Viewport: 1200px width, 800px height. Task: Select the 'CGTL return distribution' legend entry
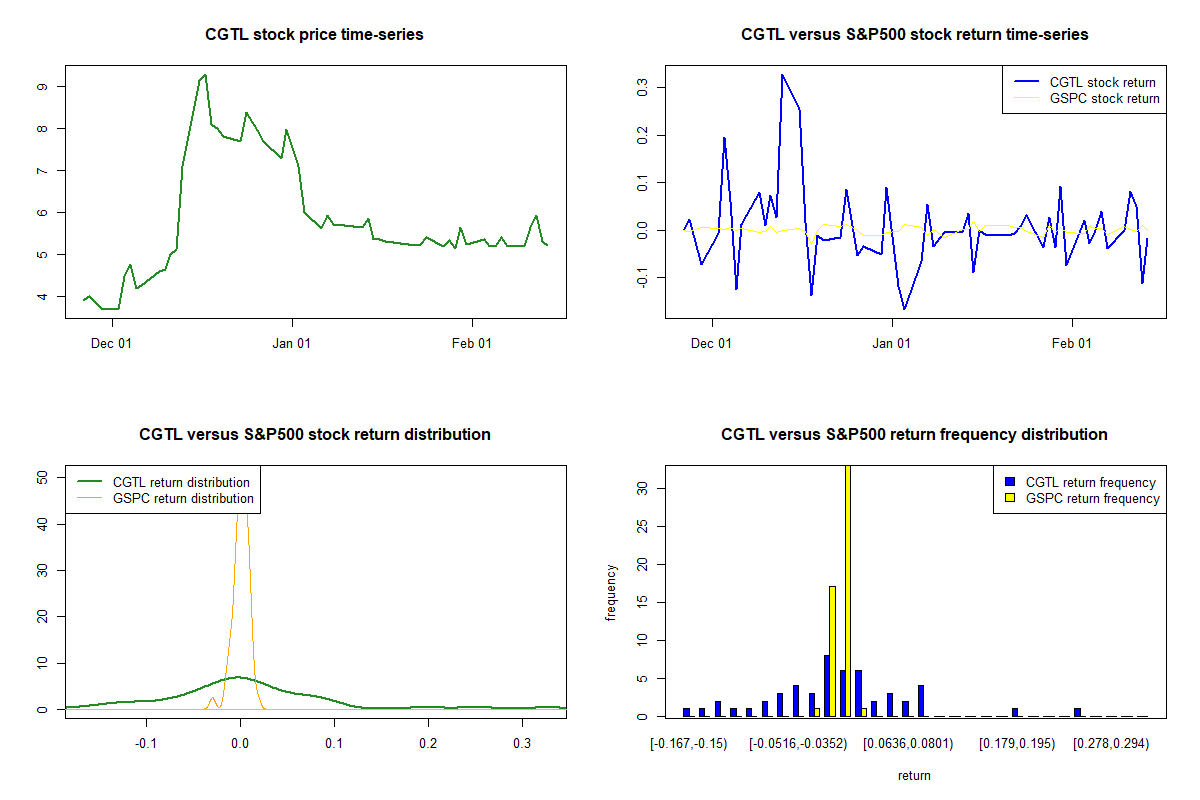coord(180,482)
